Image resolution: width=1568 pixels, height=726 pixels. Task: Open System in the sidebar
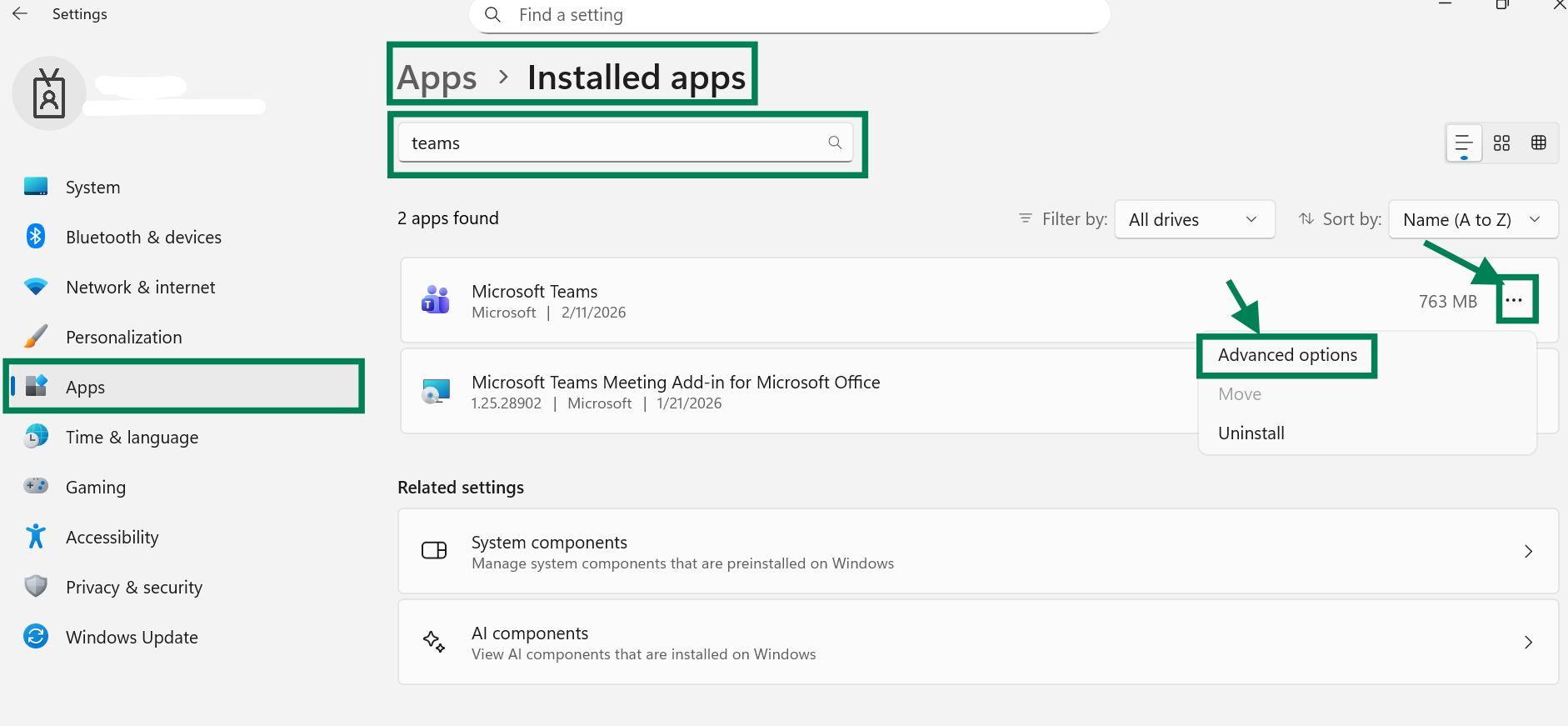183,188
